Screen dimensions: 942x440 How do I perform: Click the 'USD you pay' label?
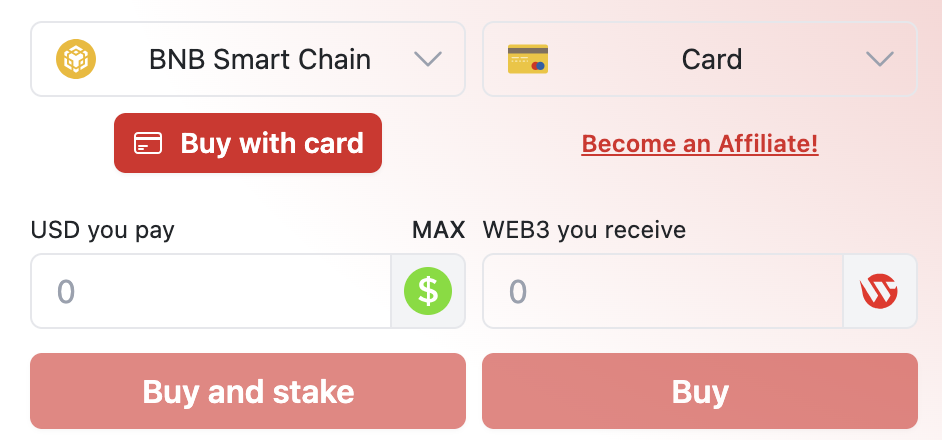point(103,230)
